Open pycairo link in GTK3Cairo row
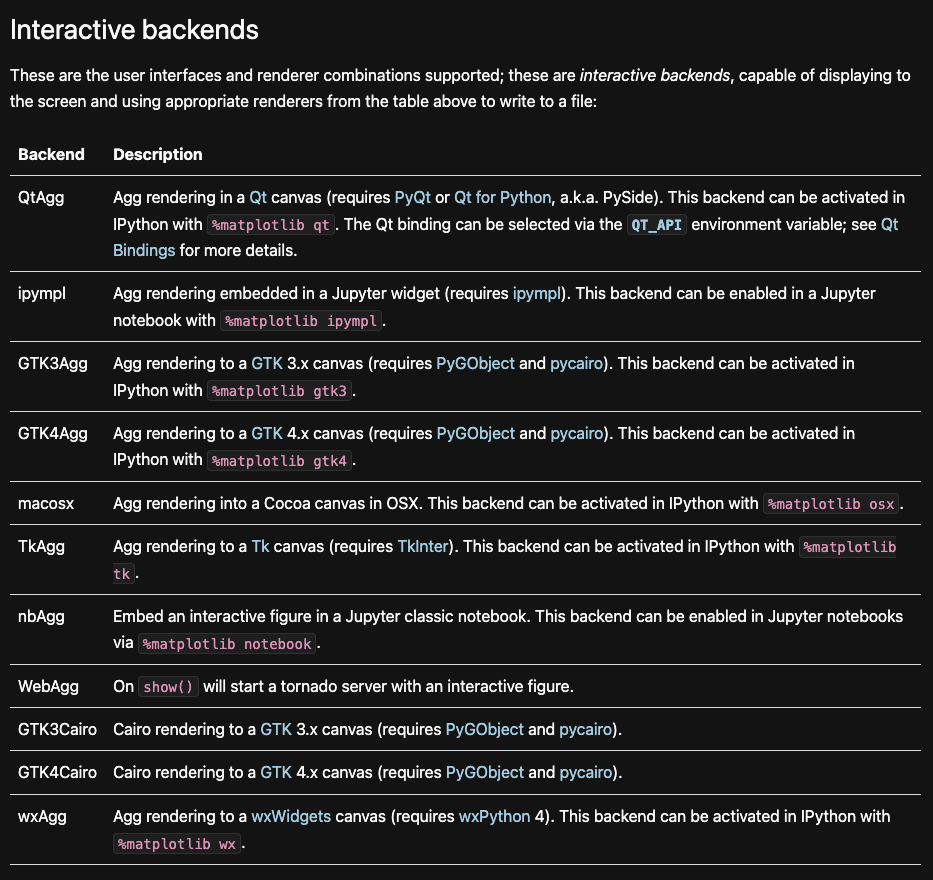 click(586, 729)
